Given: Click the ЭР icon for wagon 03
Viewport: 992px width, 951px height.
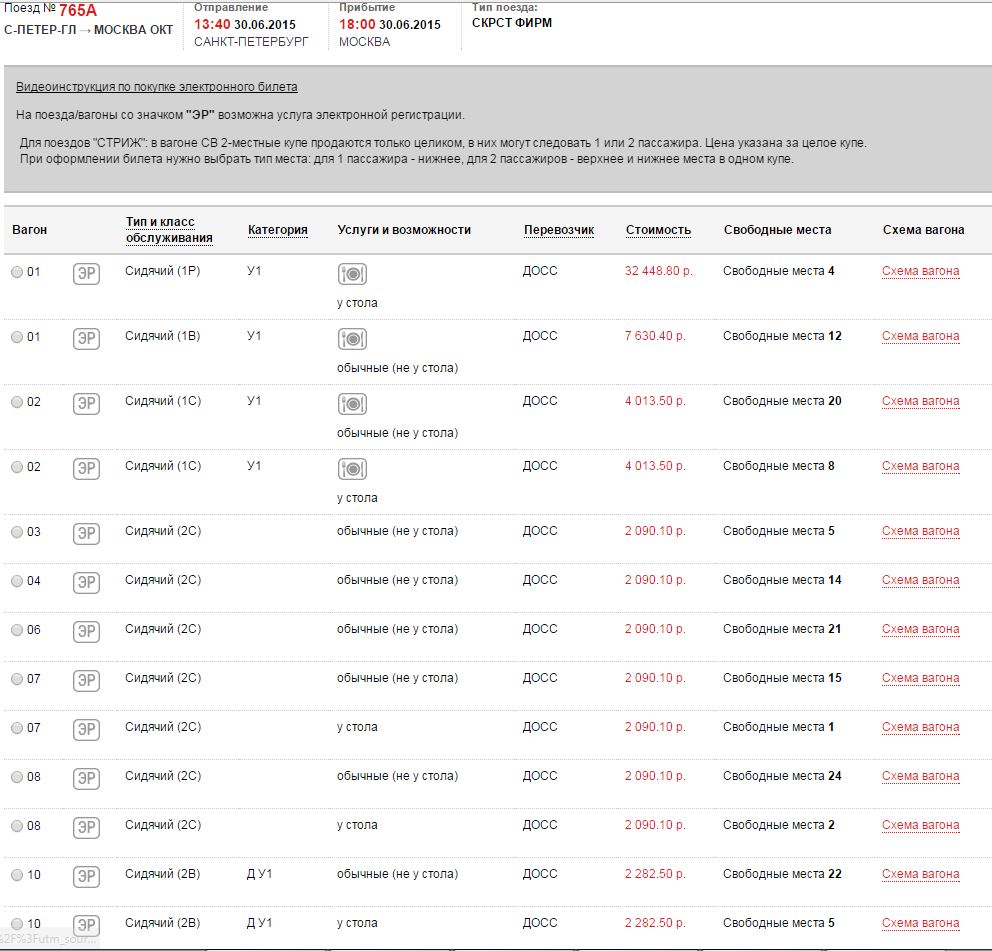Looking at the screenshot, I should point(87,534).
